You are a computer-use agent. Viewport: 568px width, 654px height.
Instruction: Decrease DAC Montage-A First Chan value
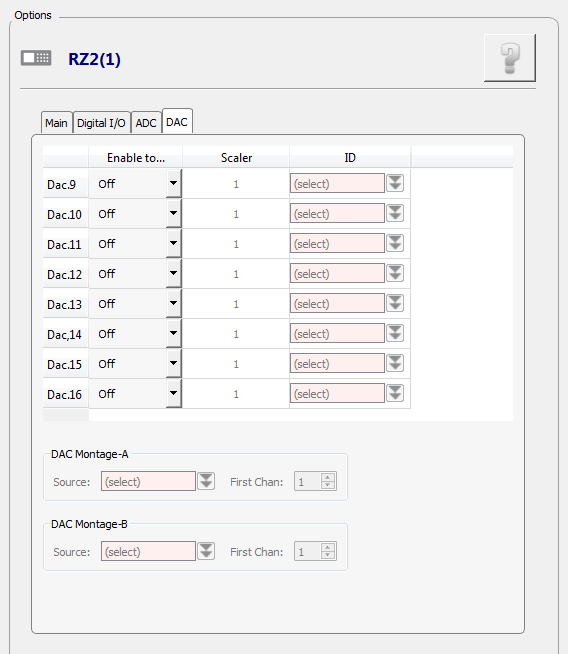(328, 485)
